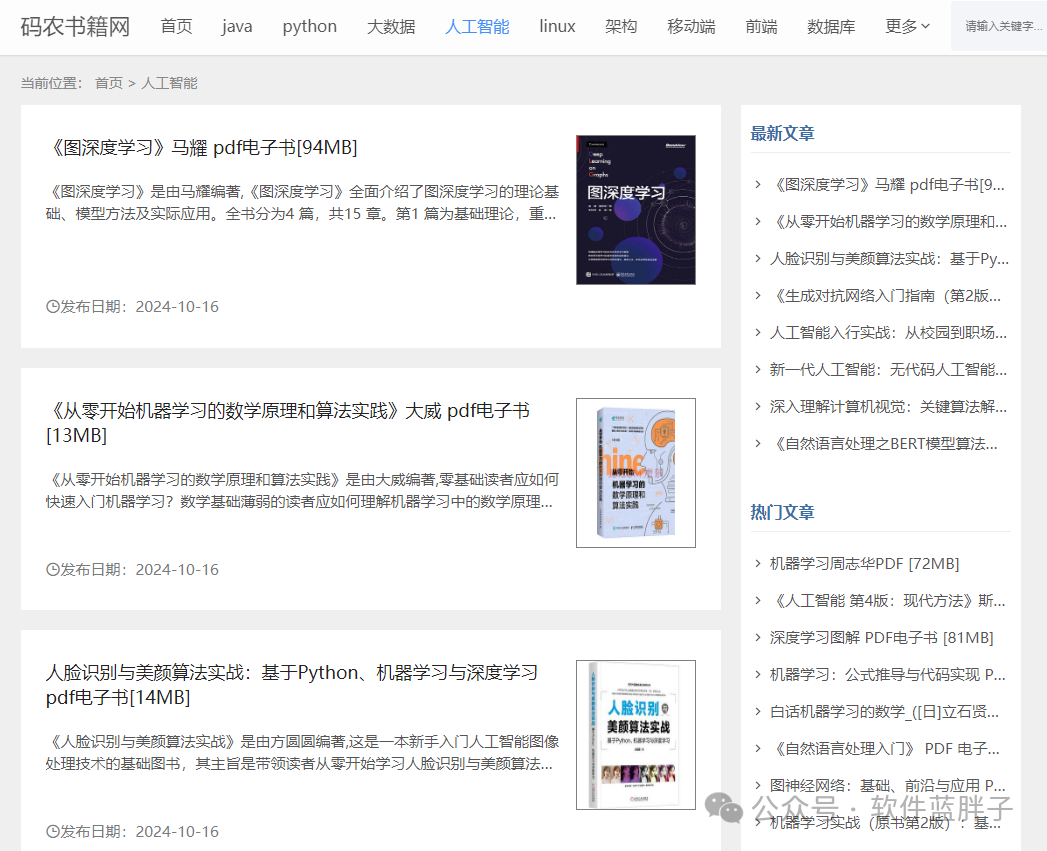Image resolution: width=1047 pixels, height=851 pixels.
Task: Click the 从零开始机器学习 summary paragraph text
Action: pos(302,491)
